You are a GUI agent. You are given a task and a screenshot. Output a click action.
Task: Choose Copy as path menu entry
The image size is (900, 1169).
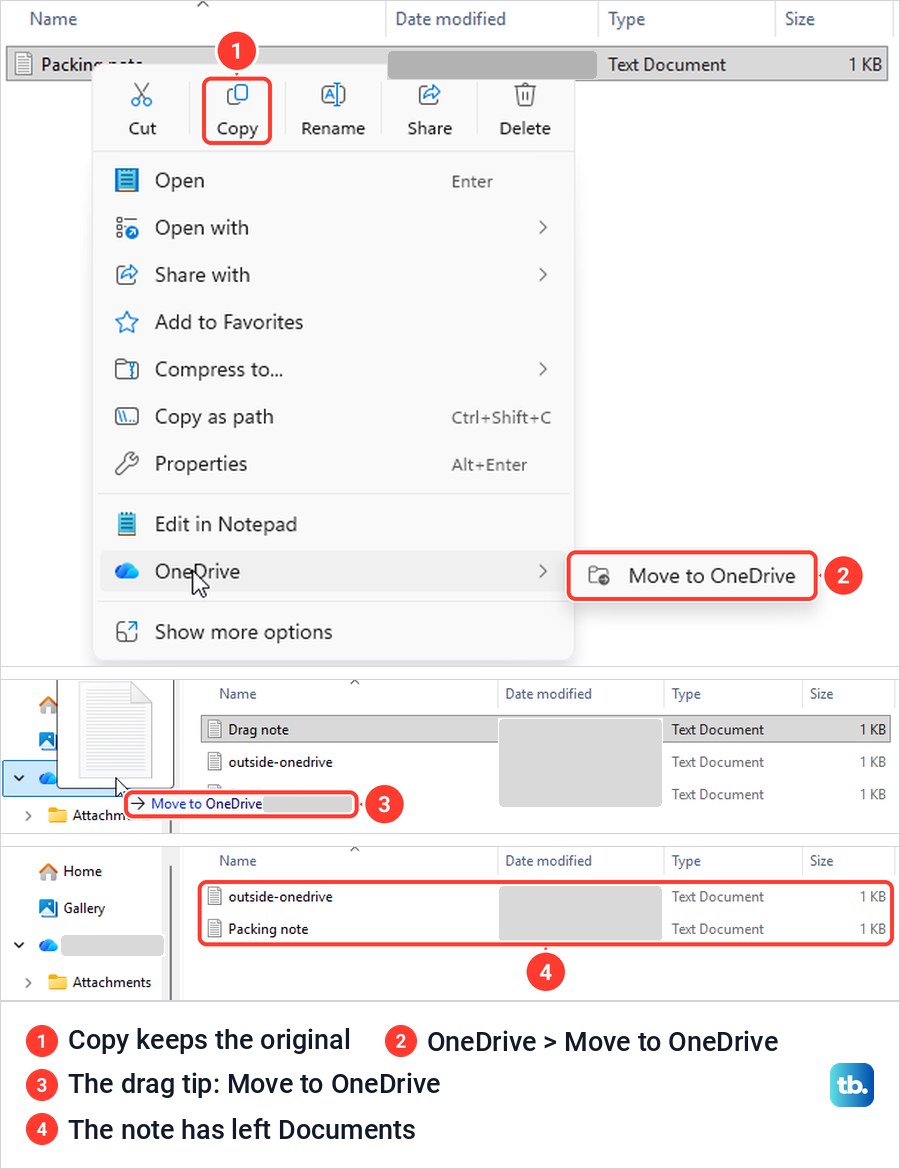(x=333, y=417)
